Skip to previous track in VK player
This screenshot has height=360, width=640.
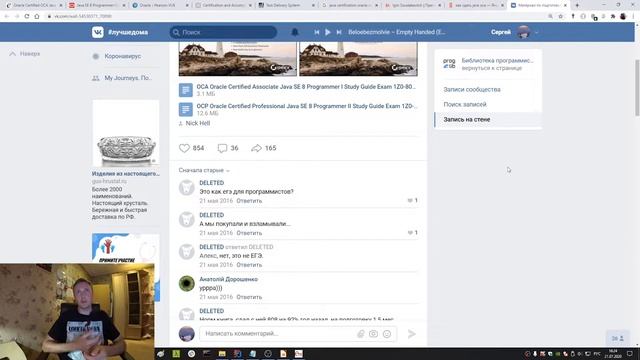point(317,32)
